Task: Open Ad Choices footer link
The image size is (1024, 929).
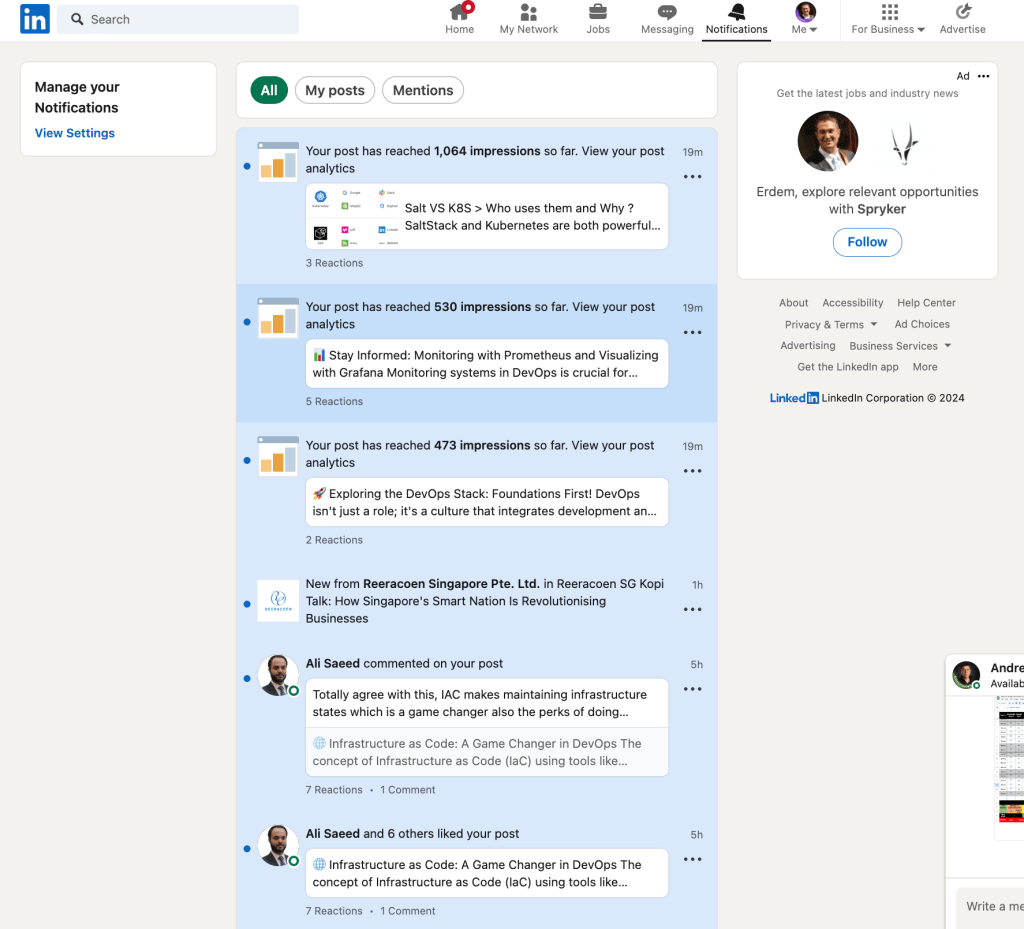Action: 922,324
